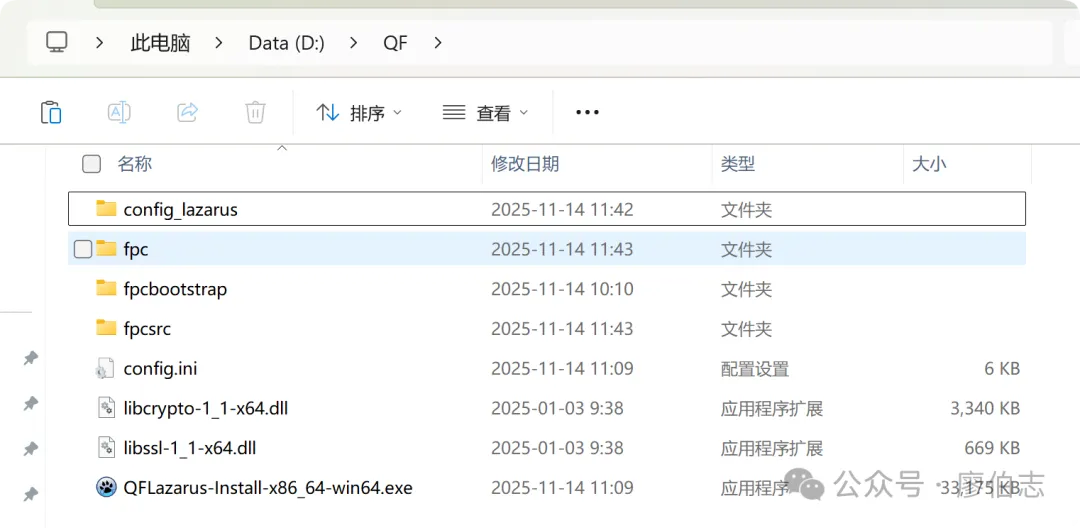
Task: Select the libssl-1_1-x64.dll file name
Action: pyautogui.click(x=189, y=449)
